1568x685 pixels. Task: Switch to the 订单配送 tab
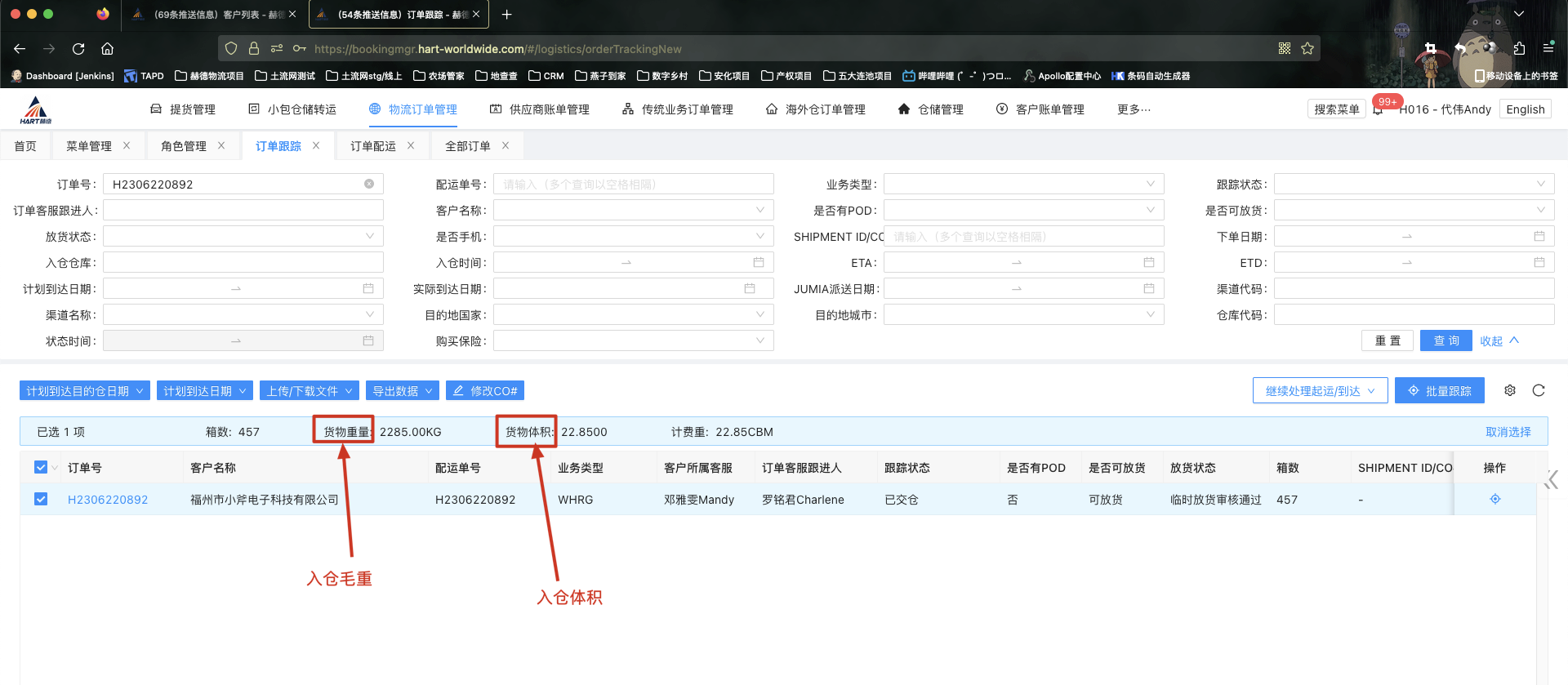(x=373, y=146)
